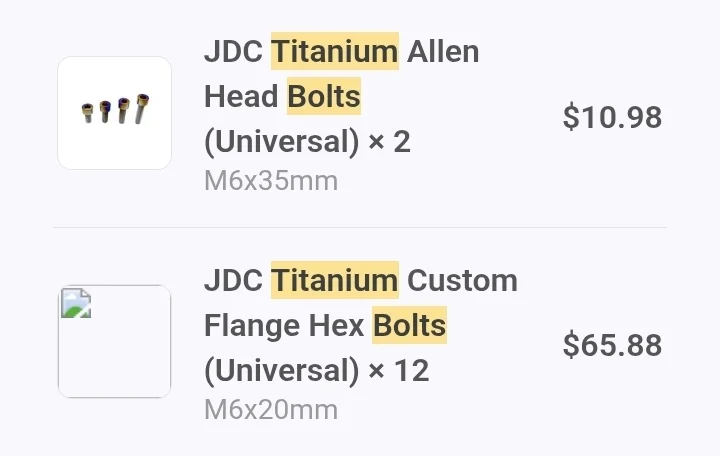Click the word "Allen" in the first title
This screenshot has height=456, width=720.
point(443,51)
